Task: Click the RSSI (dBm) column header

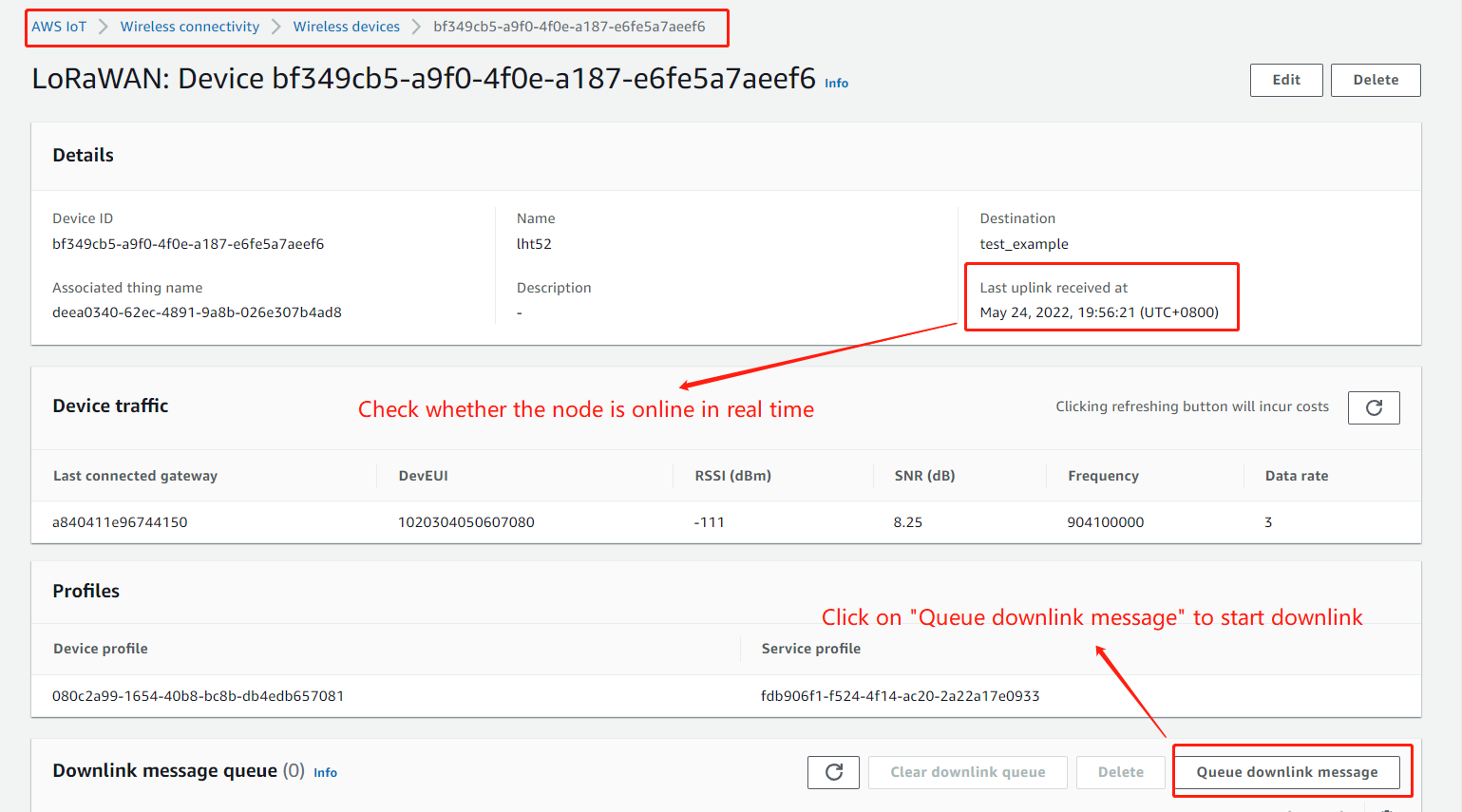Action: point(733,476)
